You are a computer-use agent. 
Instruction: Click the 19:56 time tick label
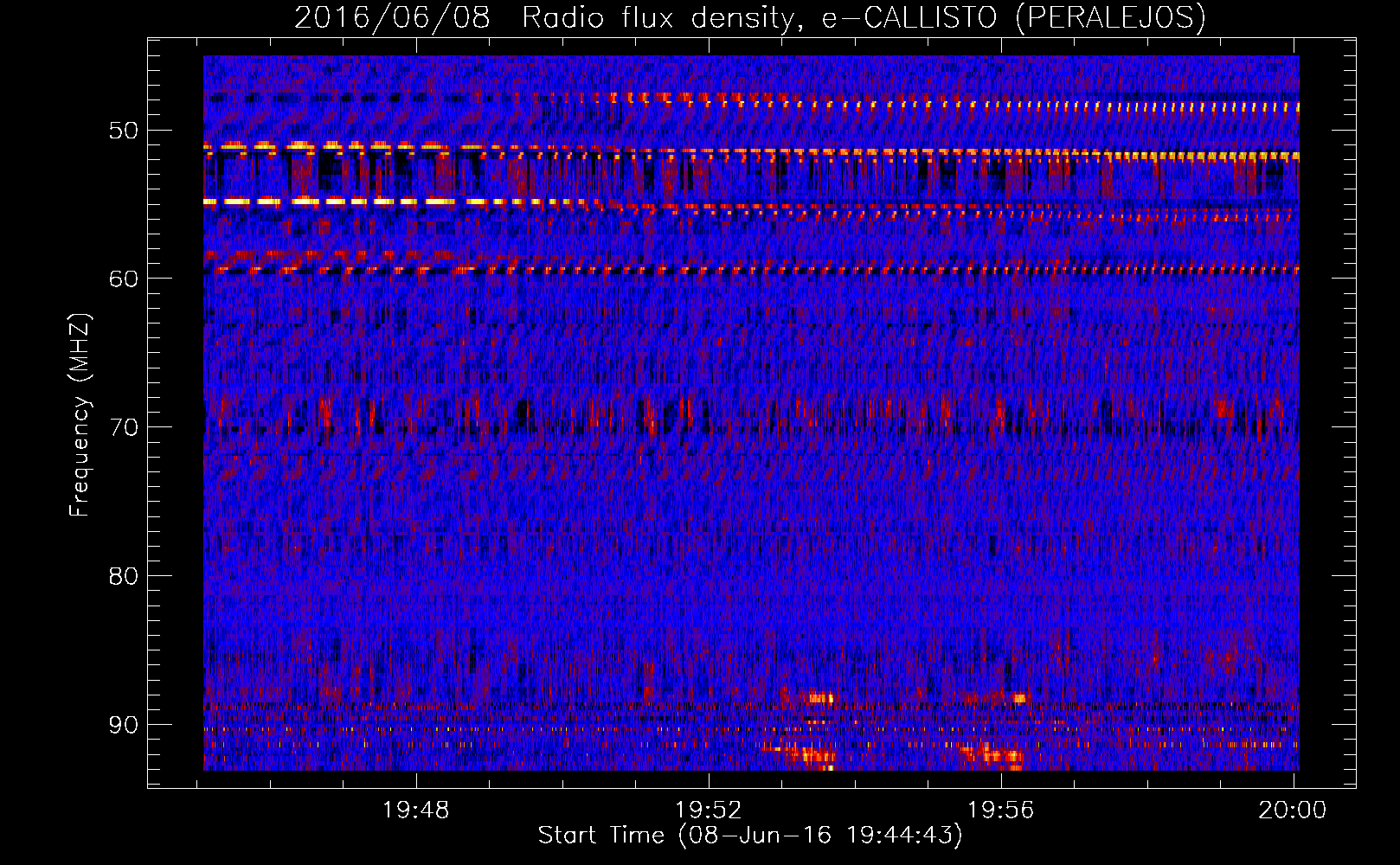pyautogui.click(x=1001, y=811)
